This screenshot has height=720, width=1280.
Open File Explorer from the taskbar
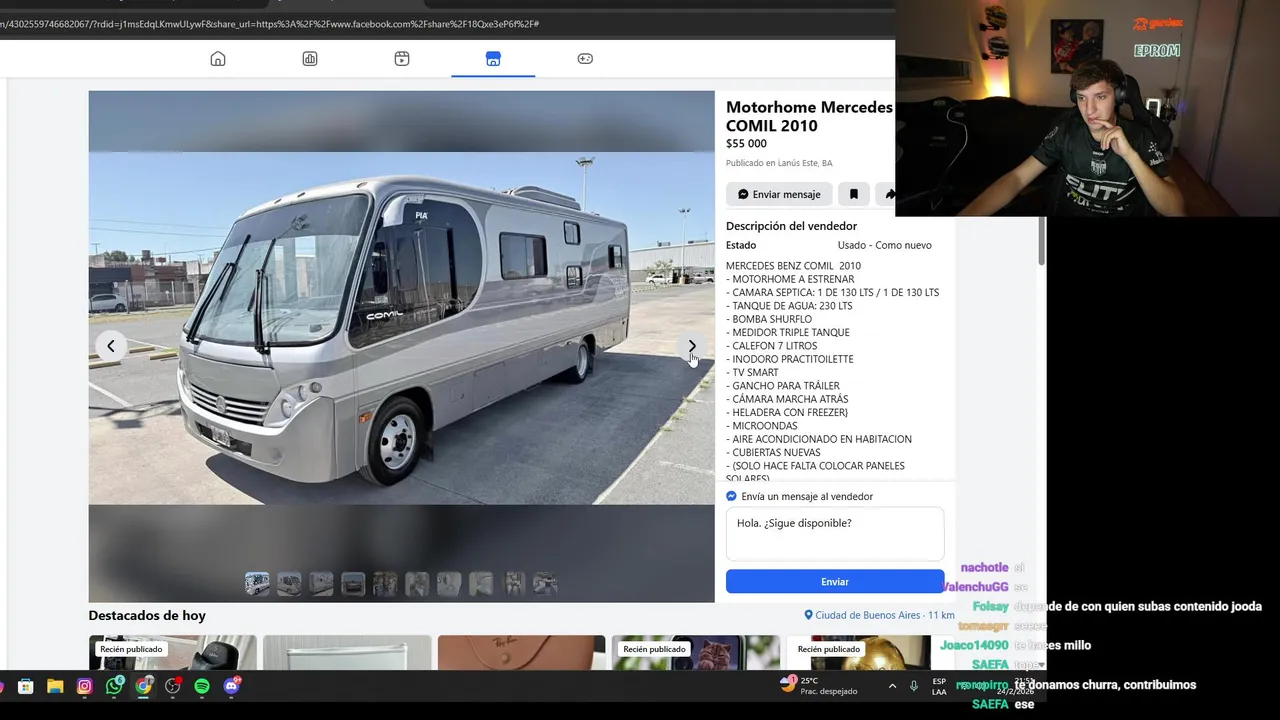coord(55,686)
